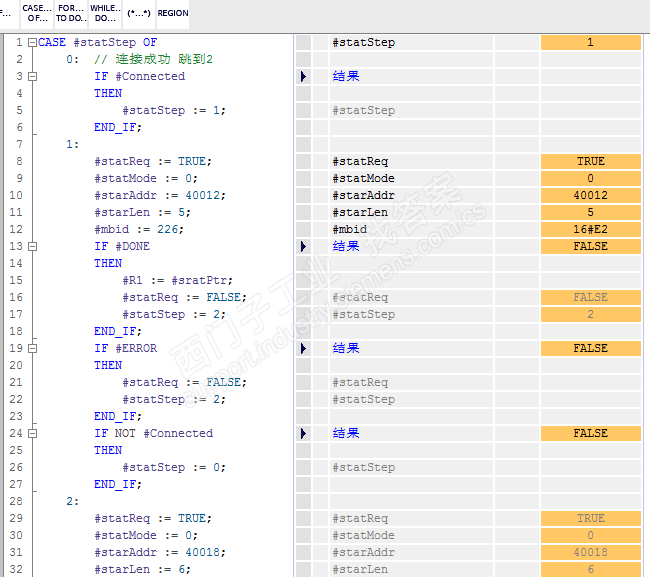
Task: Click the monitor name #statStep on line 1
Action: pos(364,43)
